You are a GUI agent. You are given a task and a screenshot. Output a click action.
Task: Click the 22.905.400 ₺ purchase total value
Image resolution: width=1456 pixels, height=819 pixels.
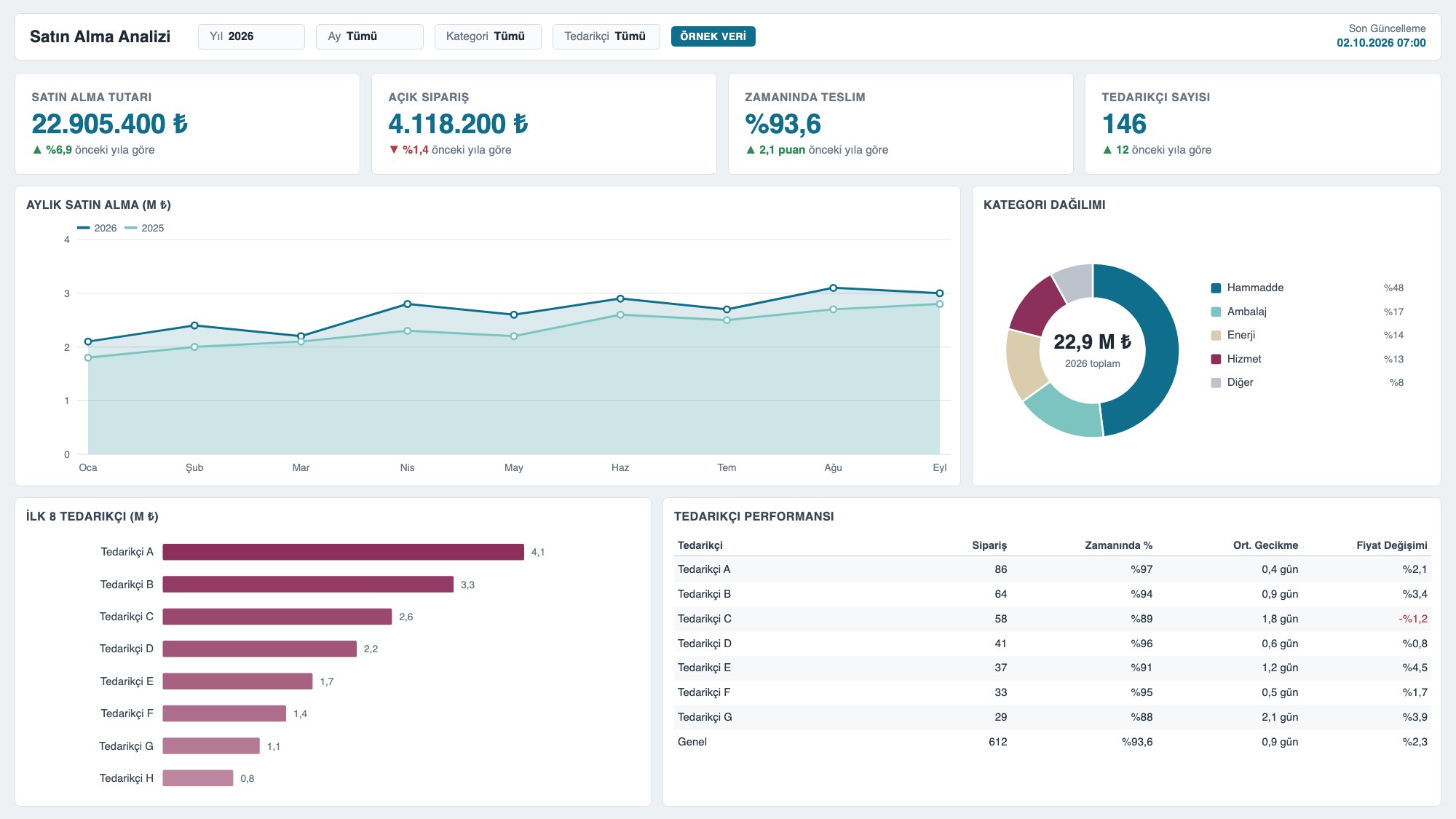point(110,124)
